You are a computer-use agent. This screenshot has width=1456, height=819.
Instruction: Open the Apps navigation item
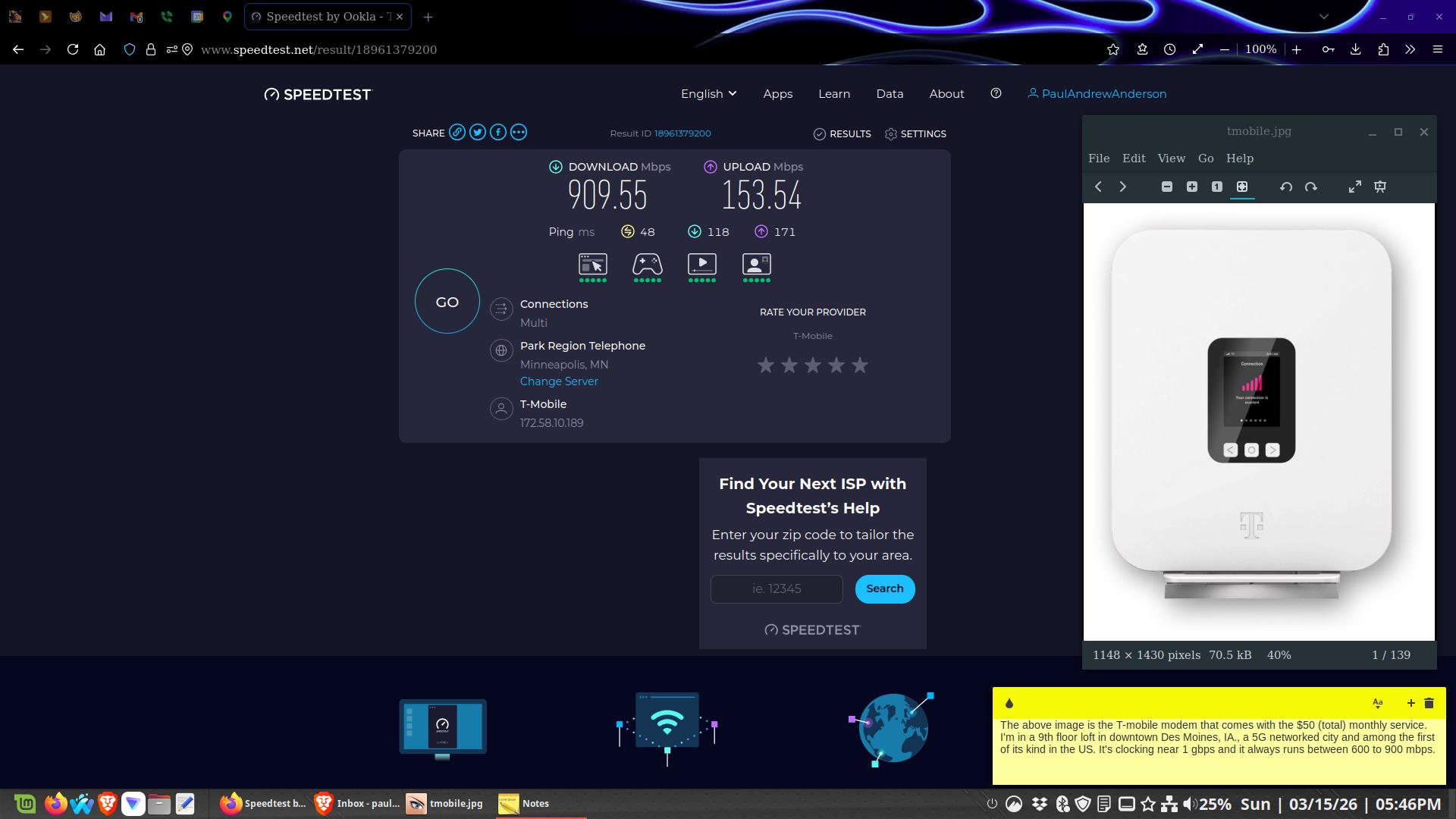[x=777, y=94]
